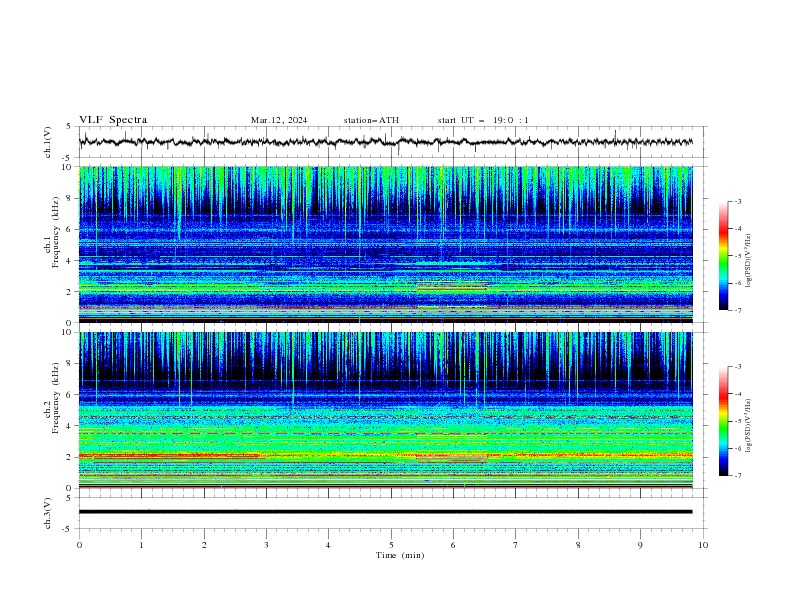This screenshot has width=792, height=612.
Task: Click the "5" tick on the Time axis
Action: click(391, 545)
